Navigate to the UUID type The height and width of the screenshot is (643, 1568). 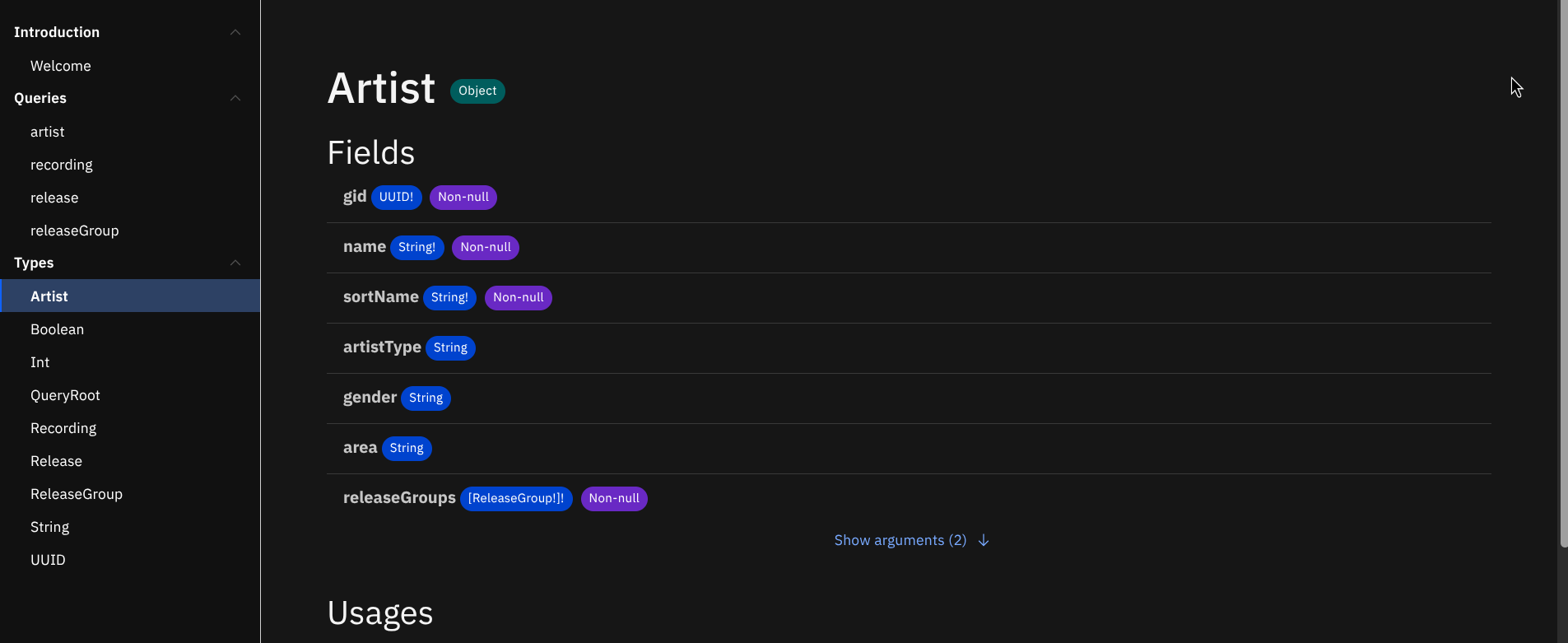pyautogui.click(x=48, y=560)
